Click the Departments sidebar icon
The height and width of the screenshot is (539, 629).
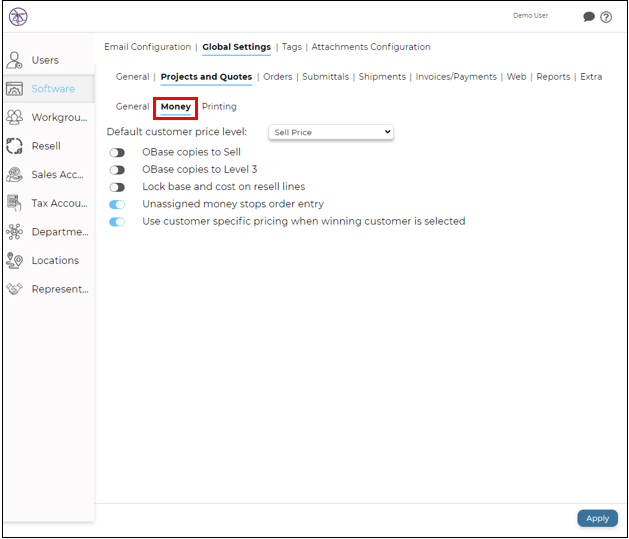(14, 232)
